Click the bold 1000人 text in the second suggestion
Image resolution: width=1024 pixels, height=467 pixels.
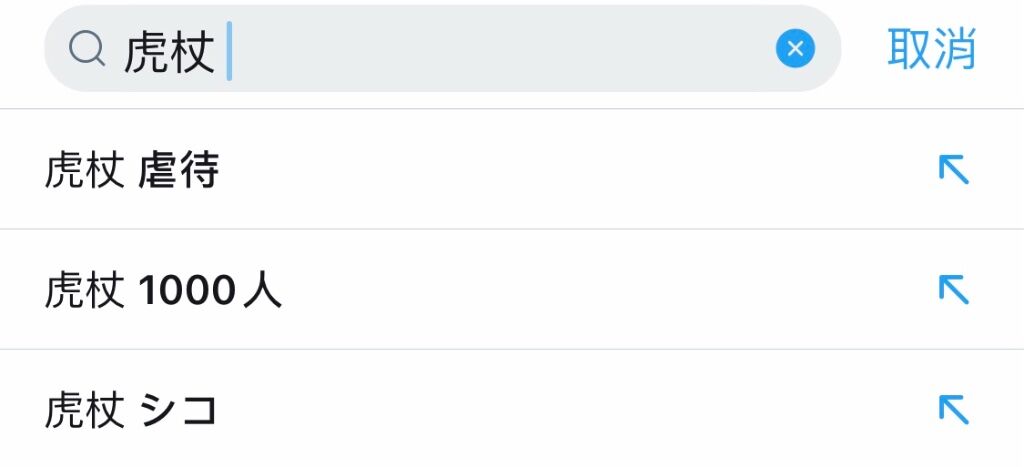pyautogui.click(x=210, y=291)
